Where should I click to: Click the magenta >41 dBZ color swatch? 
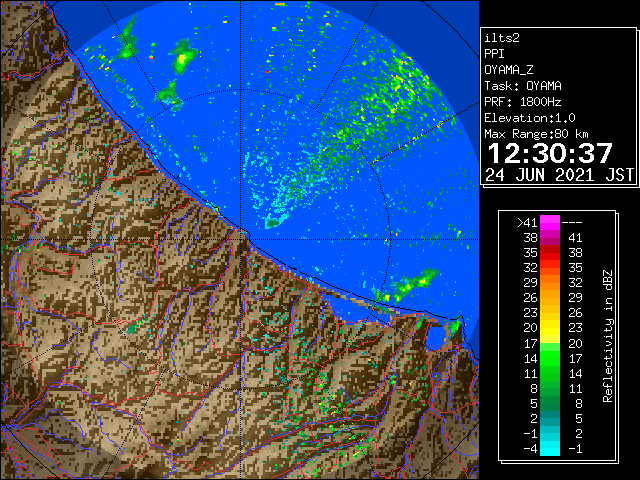coord(550,222)
